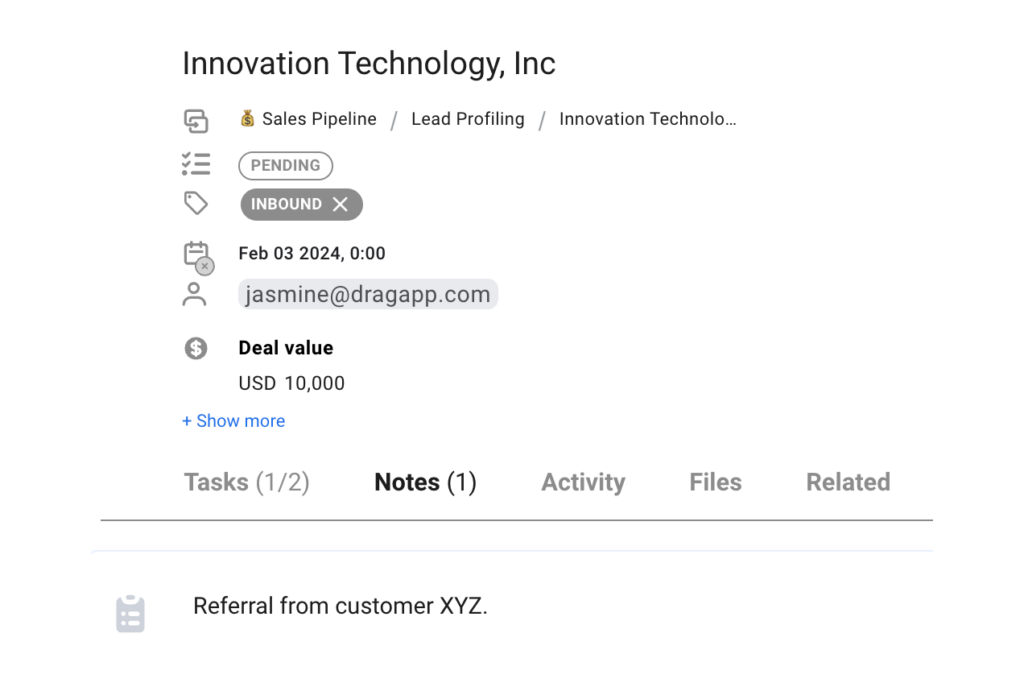This screenshot has height=683, width=1024.
Task: Click the tag label icon
Action: tap(196, 203)
